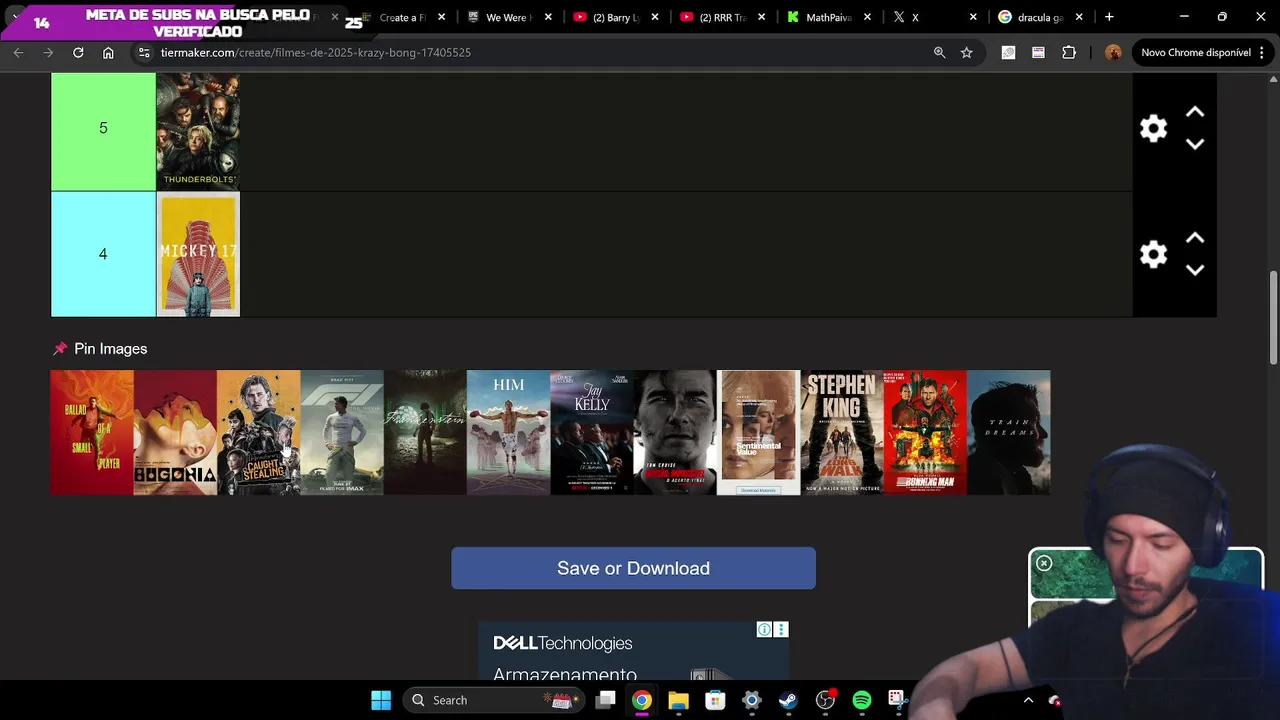Select the Ballad of a Small Player poster
Screen dimensions: 1280x720
pos(92,432)
